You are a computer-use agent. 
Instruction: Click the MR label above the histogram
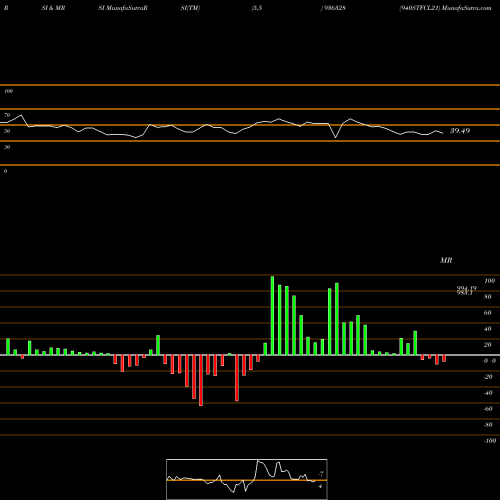coord(446,260)
